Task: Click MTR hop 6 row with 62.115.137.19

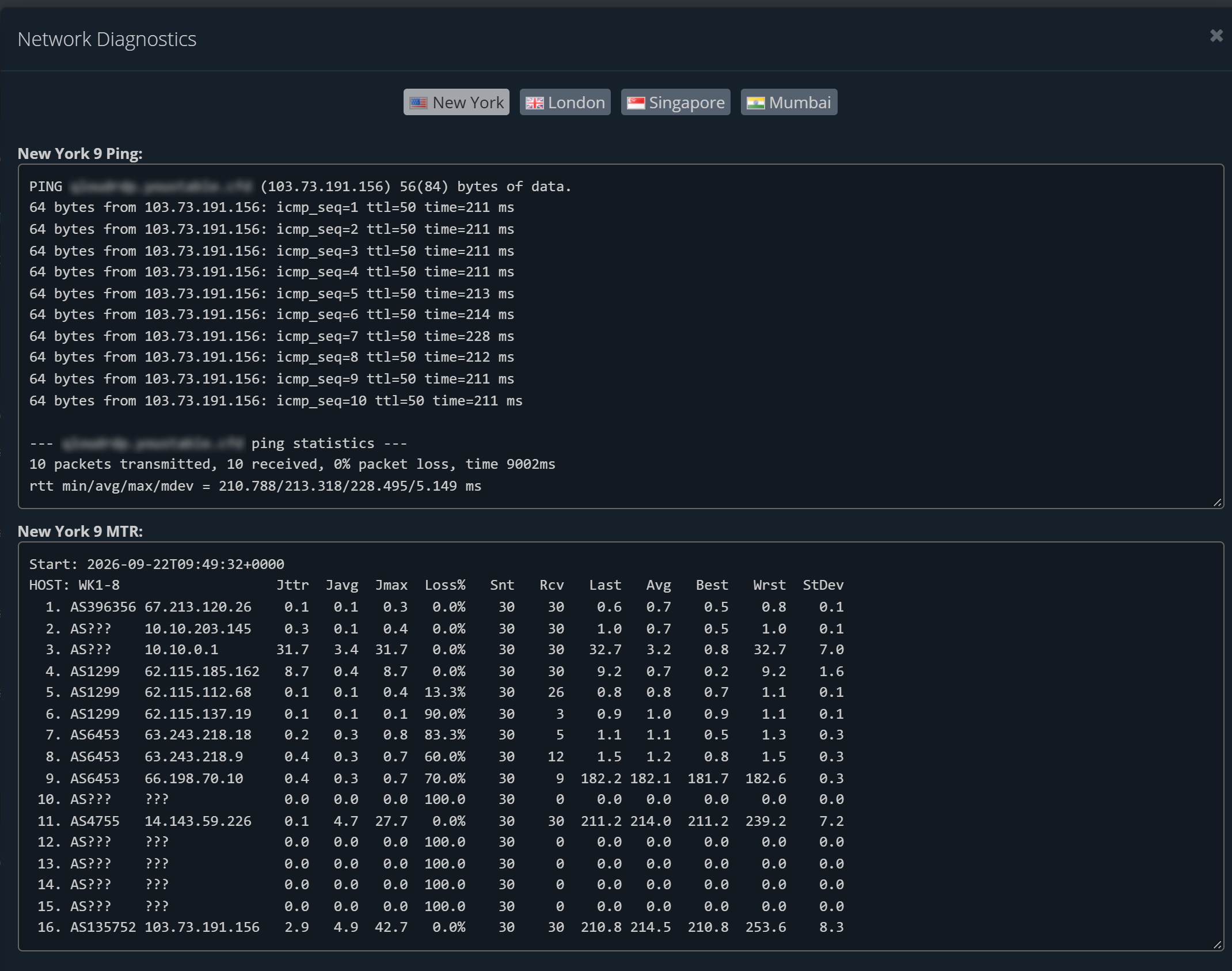Action: coord(444,714)
